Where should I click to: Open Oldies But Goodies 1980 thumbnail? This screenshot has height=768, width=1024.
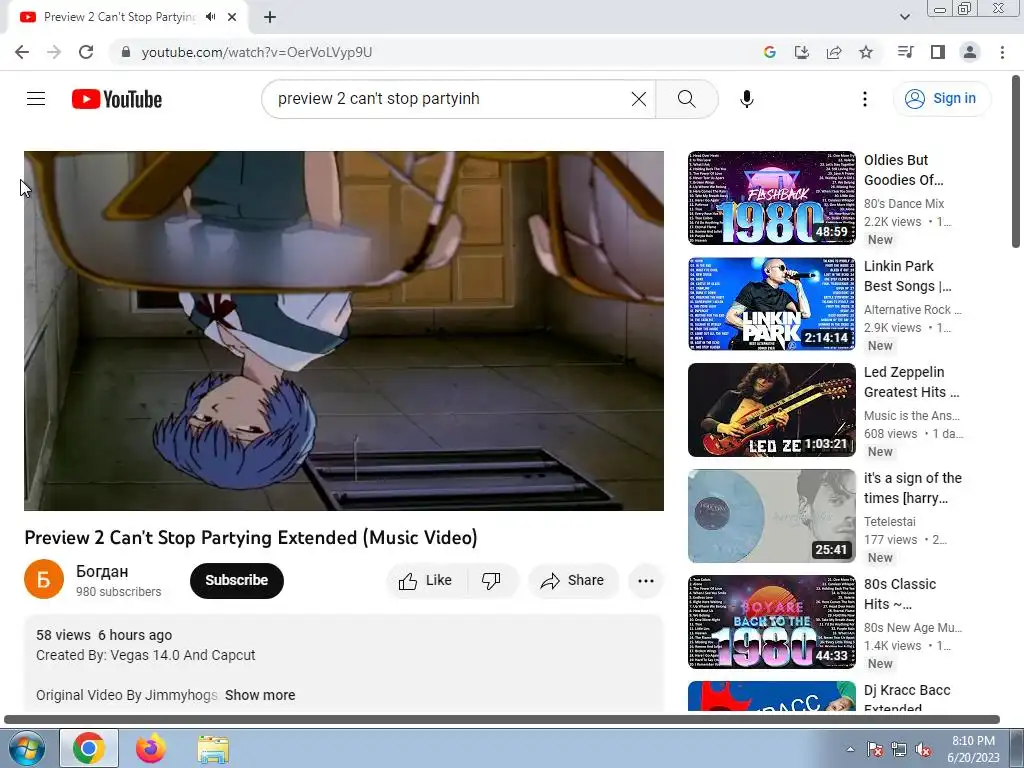(x=772, y=198)
